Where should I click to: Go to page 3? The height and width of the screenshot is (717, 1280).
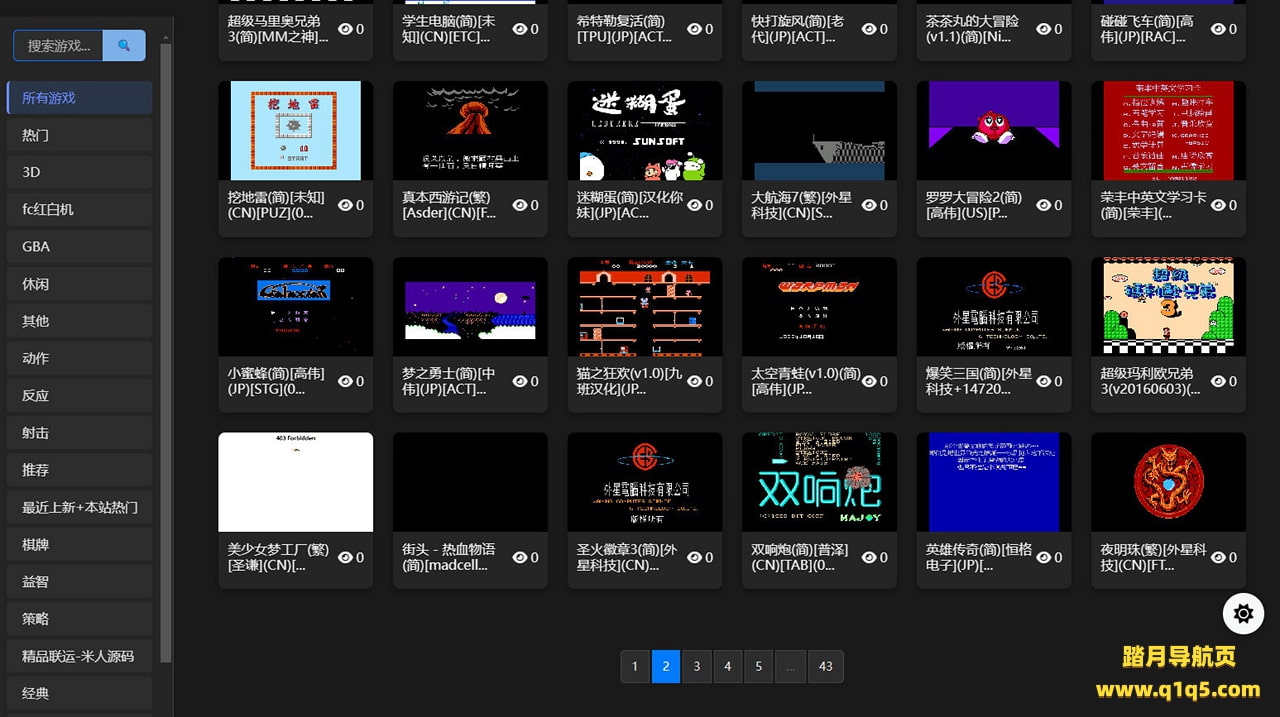[697, 666]
